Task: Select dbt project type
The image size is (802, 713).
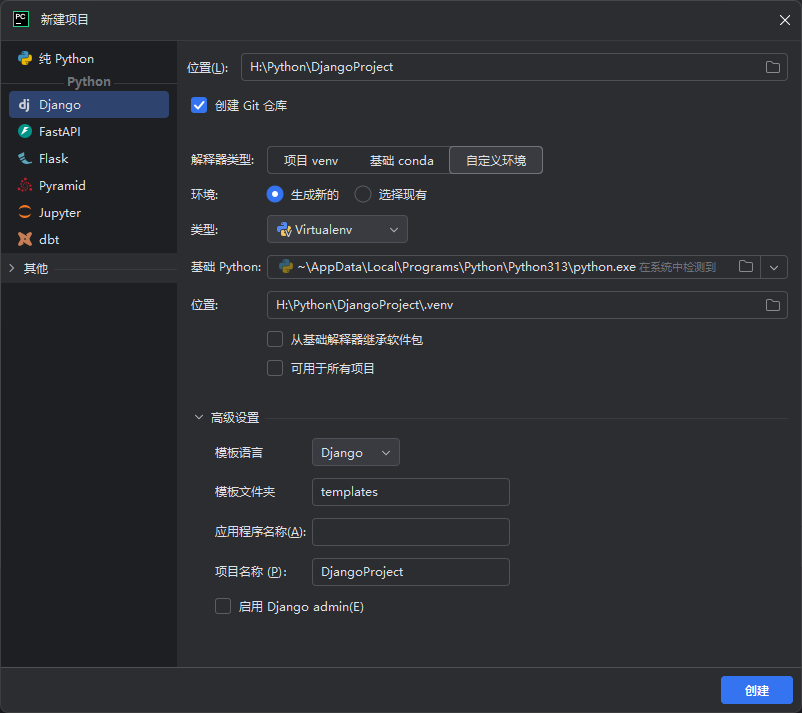Action: pos(89,239)
